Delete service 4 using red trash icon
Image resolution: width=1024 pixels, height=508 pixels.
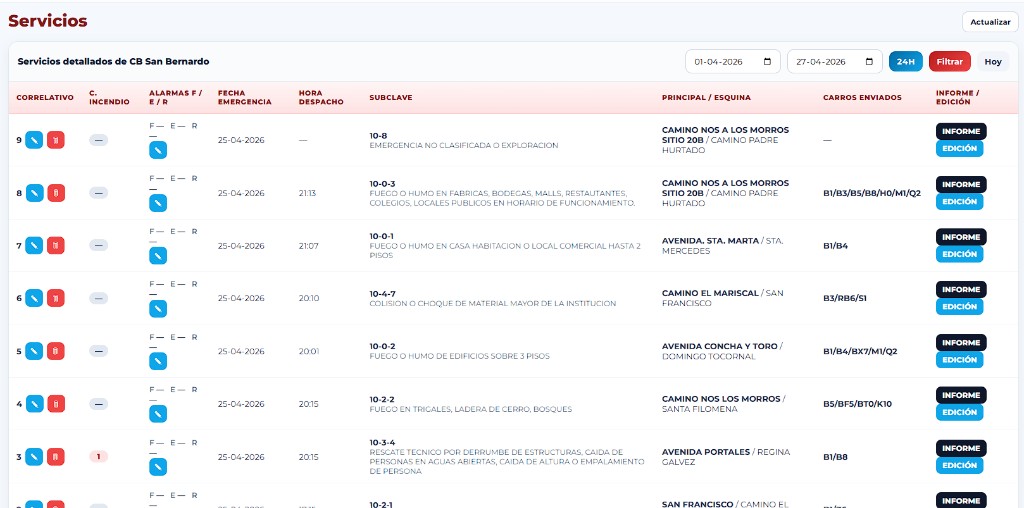point(56,404)
